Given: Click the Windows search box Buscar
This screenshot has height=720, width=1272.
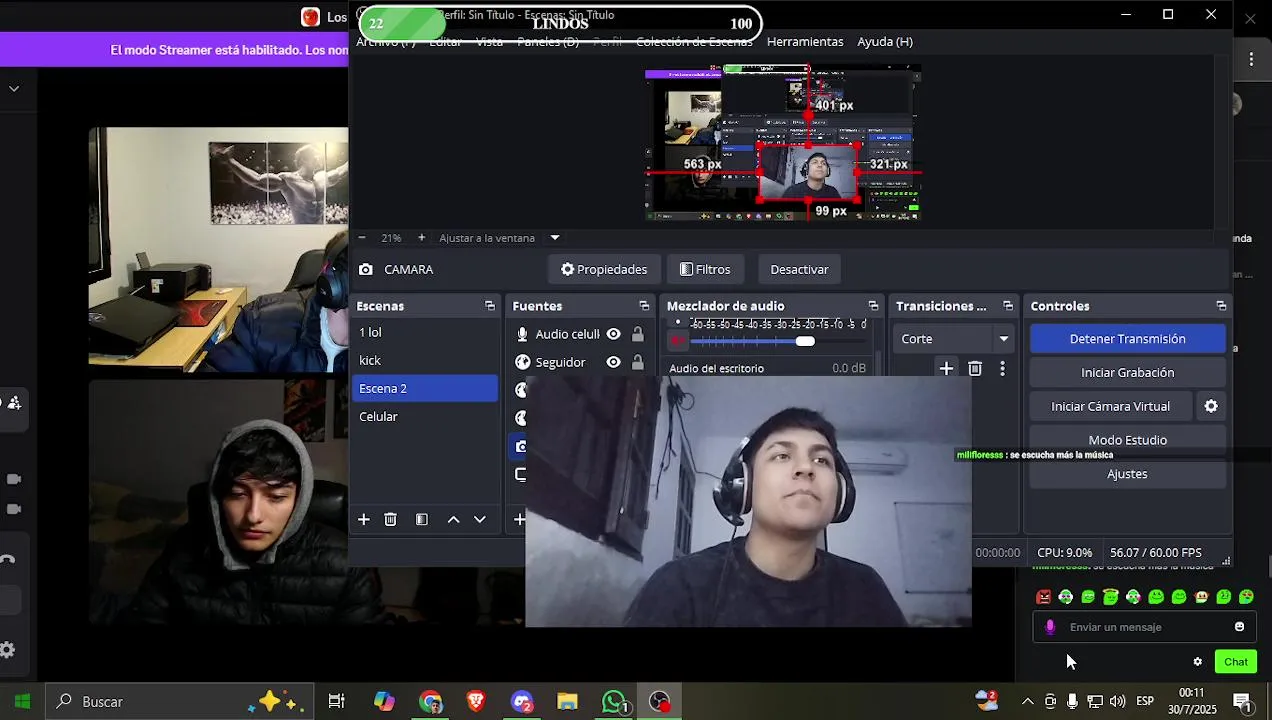Looking at the screenshot, I should point(178,702).
